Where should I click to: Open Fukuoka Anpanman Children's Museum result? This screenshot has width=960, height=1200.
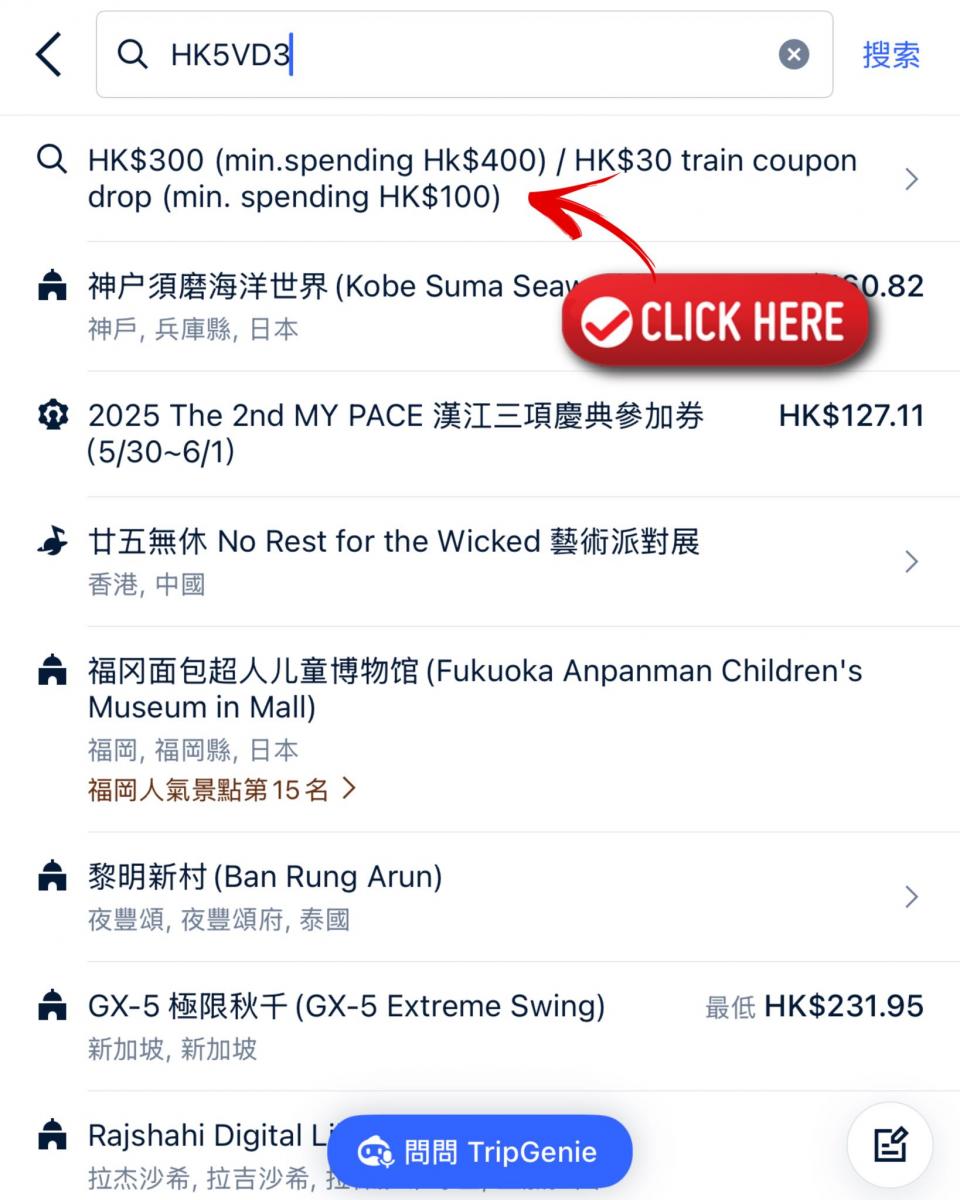tap(480, 729)
